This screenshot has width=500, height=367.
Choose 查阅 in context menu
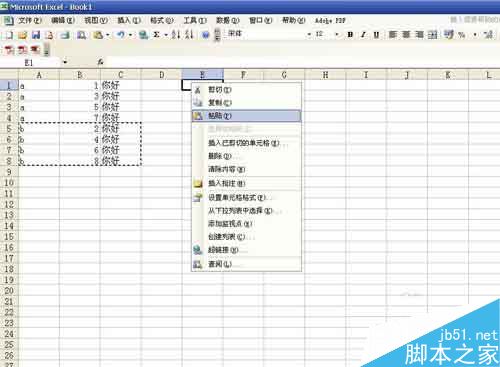tap(247, 264)
